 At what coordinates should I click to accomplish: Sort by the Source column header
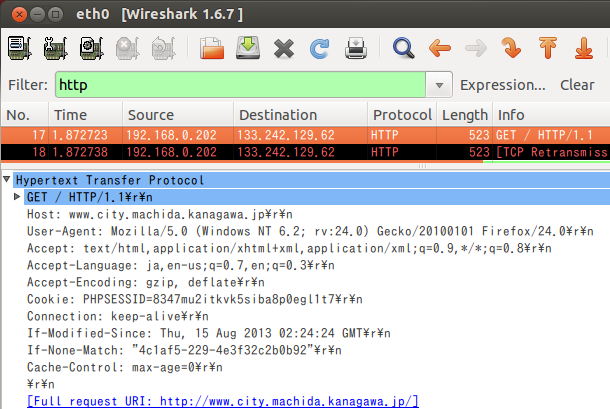pos(178,115)
